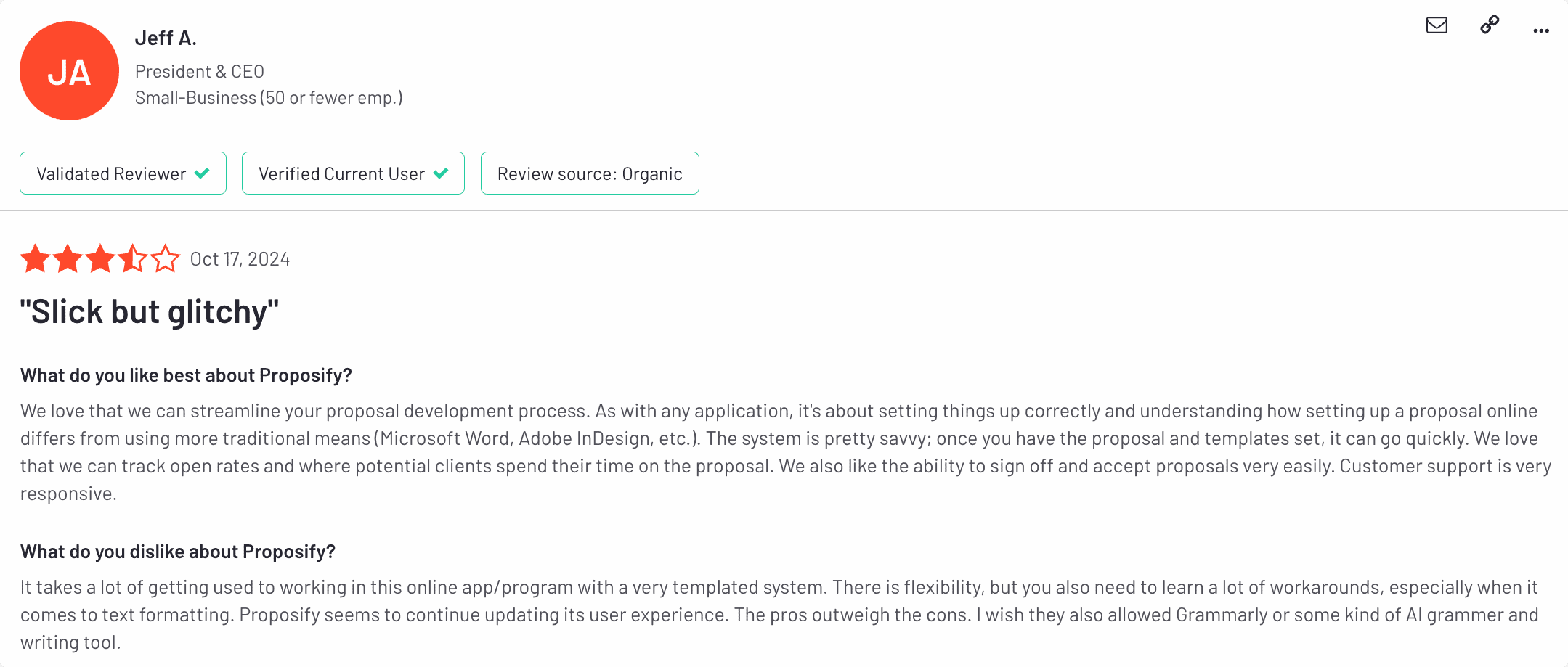Click the Validated Reviewer badge
Viewport: 1568px width, 667px height.
click(x=123, y=173)
